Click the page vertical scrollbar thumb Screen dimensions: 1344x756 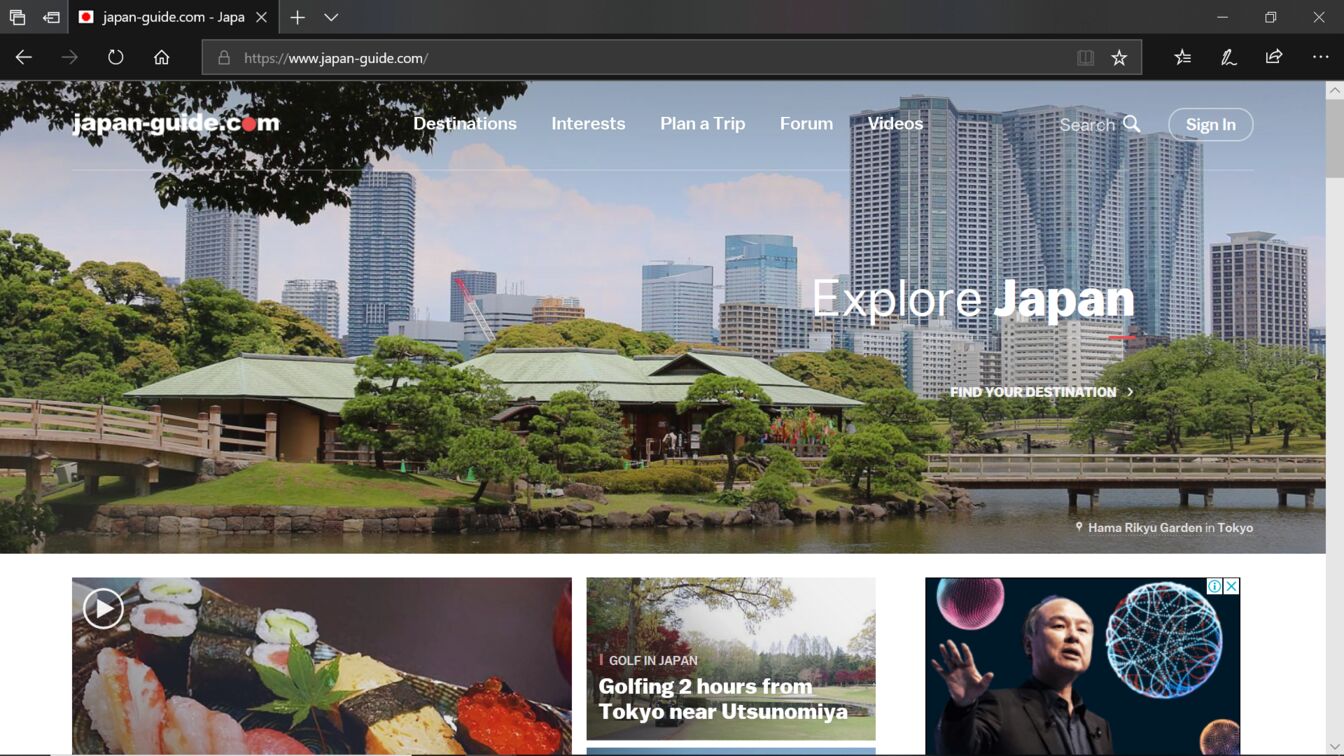point(1334,138)
